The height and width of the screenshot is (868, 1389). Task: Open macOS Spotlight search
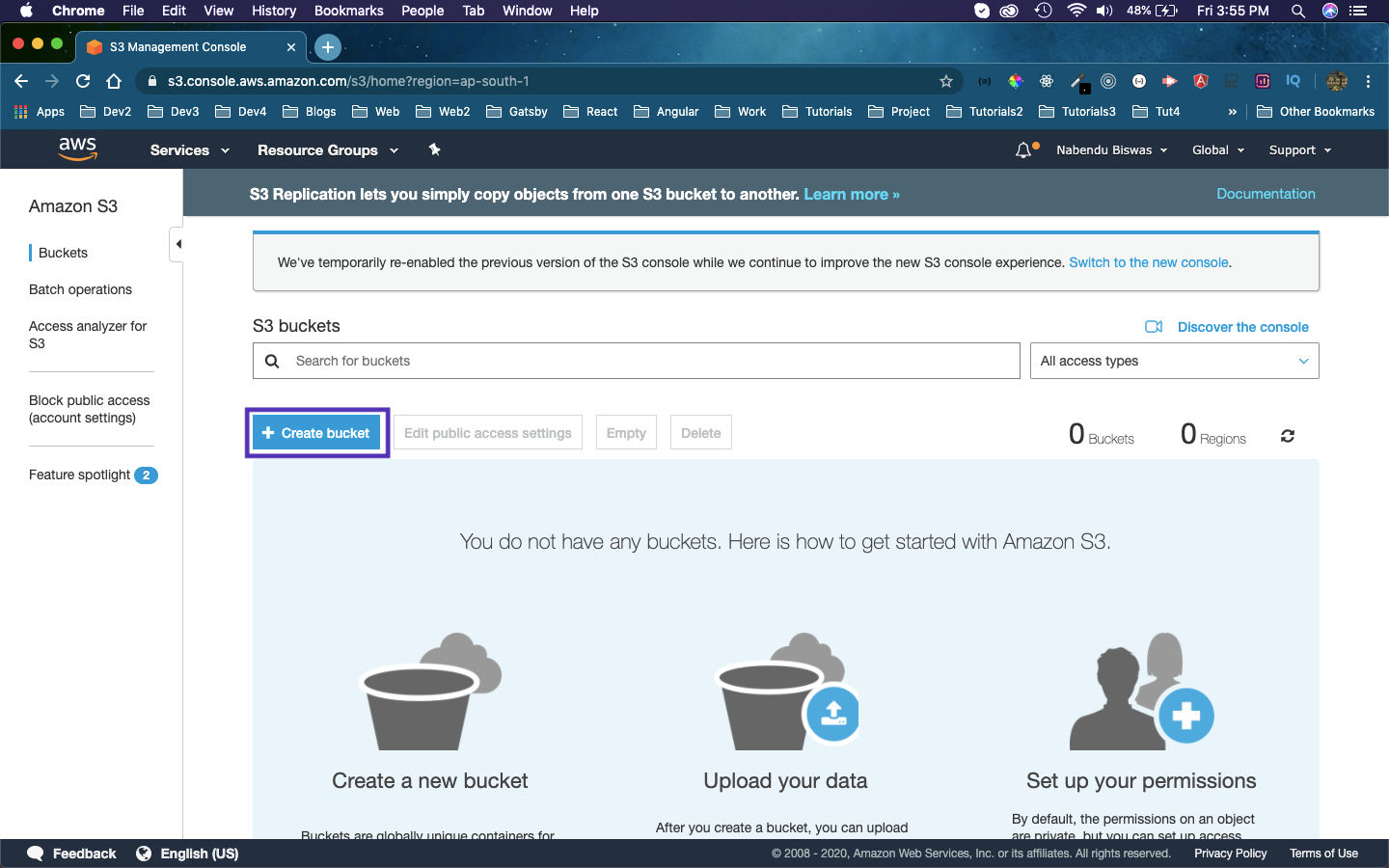pyautogui.click(x=1298, y=11)
